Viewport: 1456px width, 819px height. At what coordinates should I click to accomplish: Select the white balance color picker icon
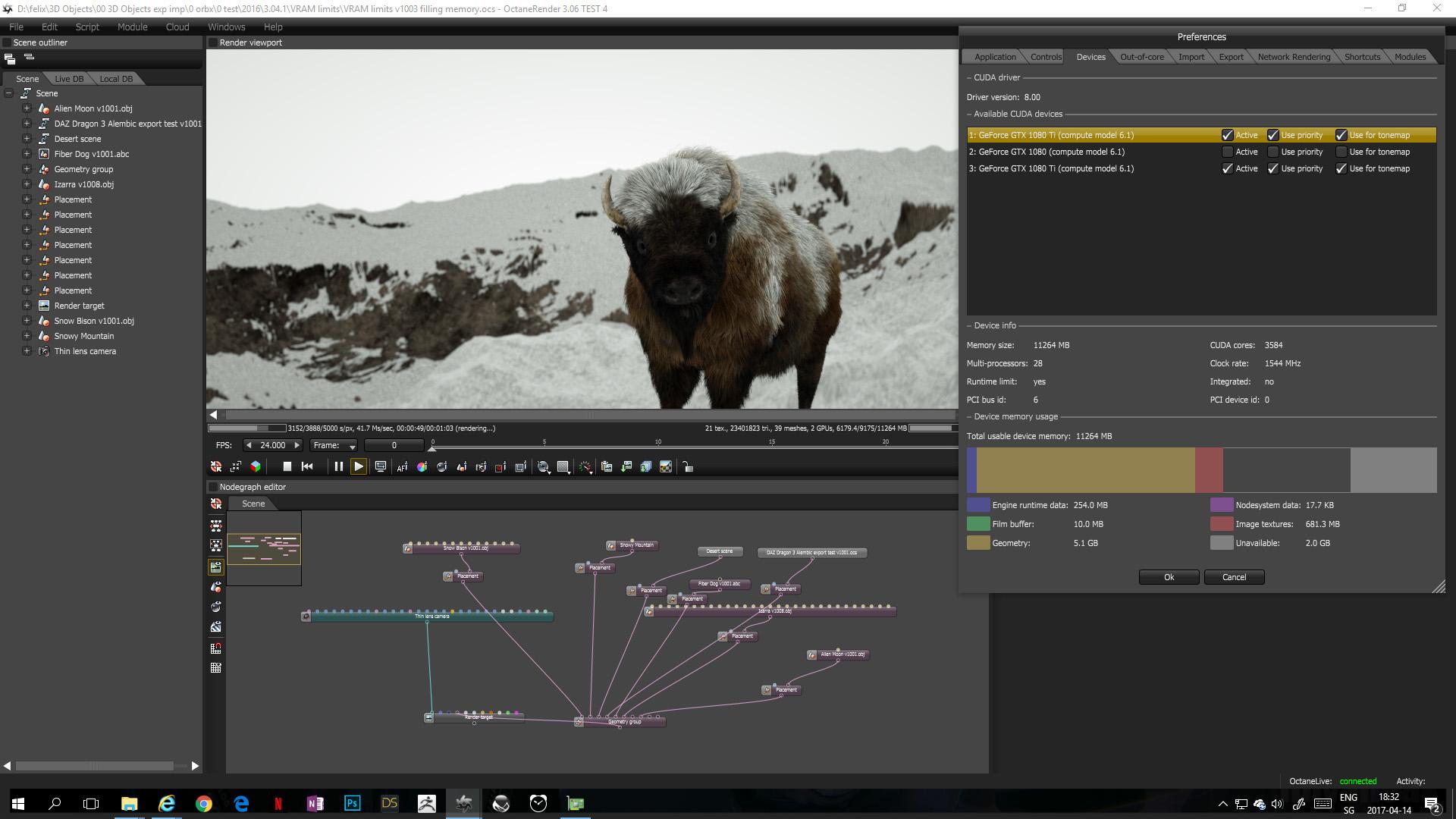(x=422, y=466)
